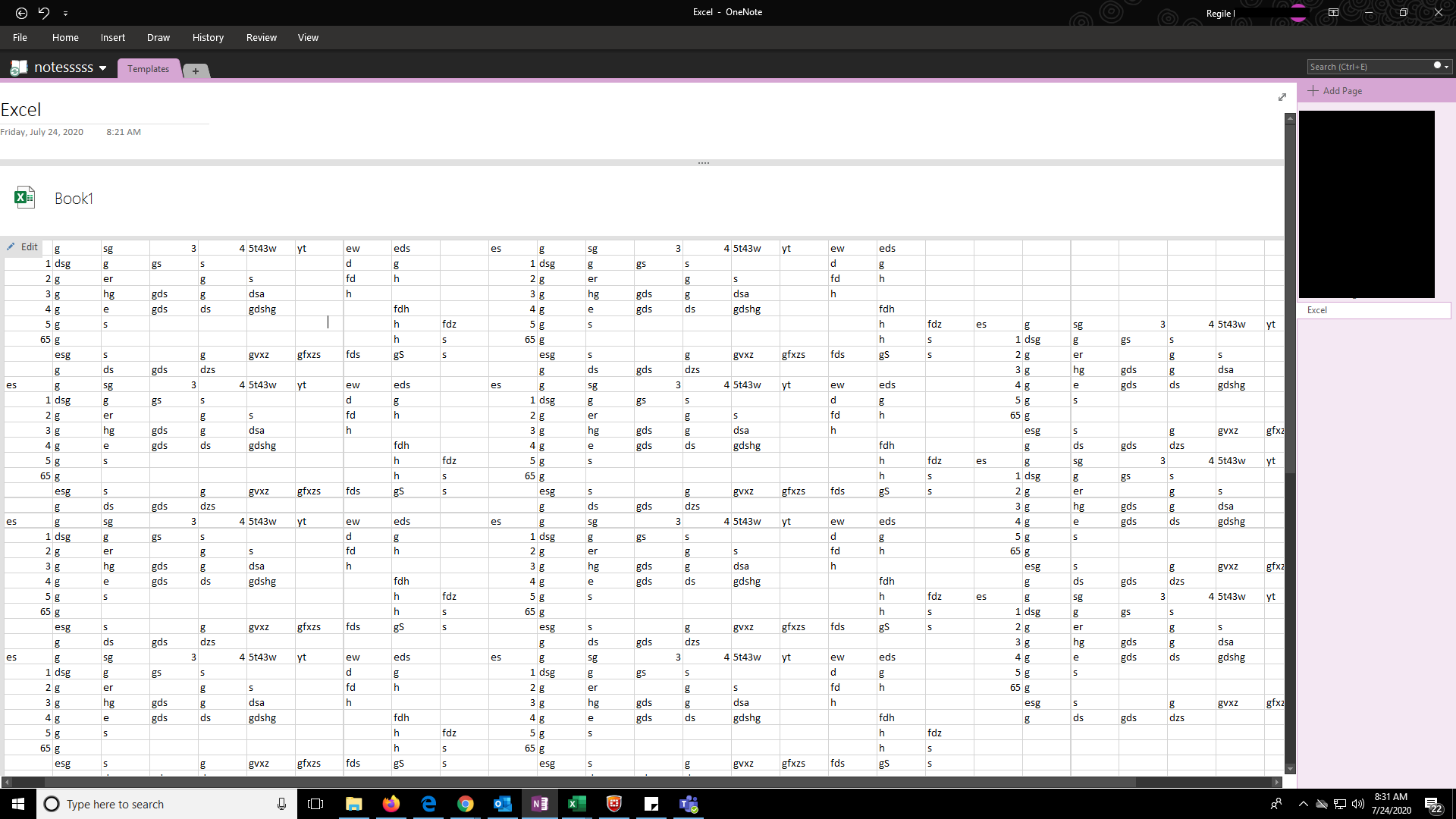
Task: Switch to the Home ribbon tab
Action: coord(65,37)
